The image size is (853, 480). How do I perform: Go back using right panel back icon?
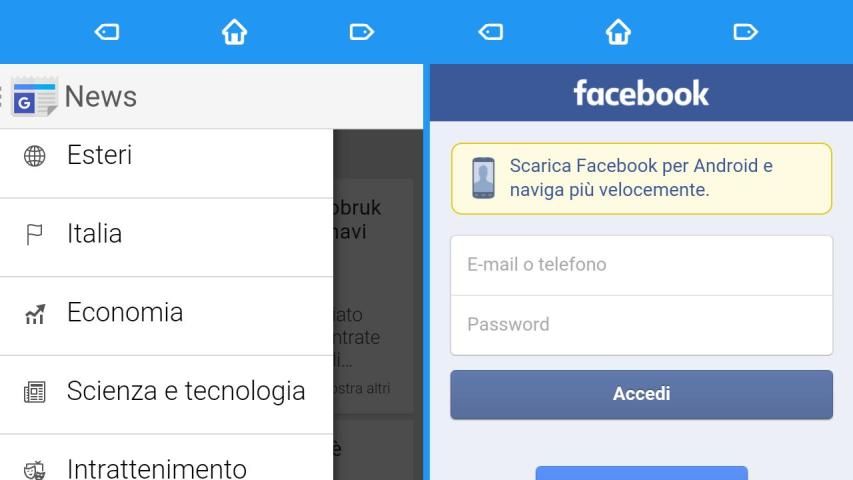point(491,32)
